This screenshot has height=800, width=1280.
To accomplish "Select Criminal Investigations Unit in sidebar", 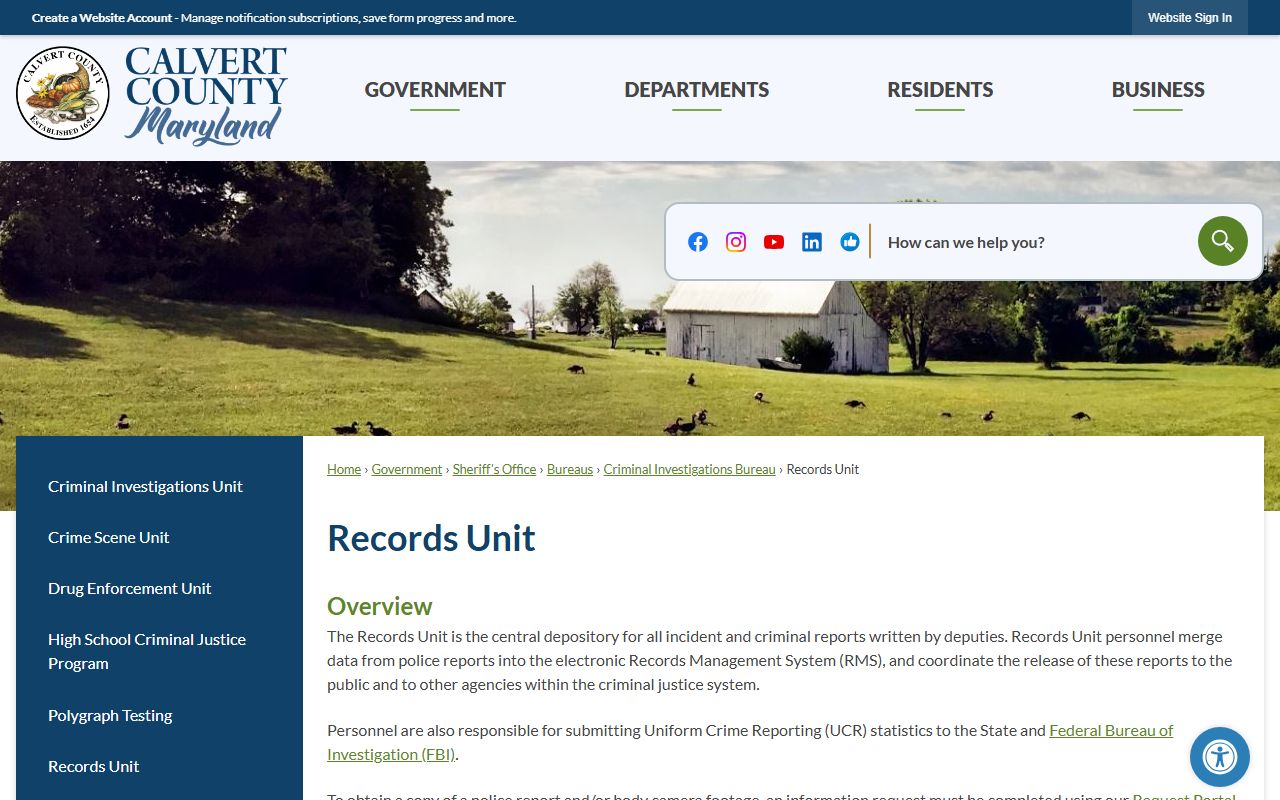I will coord(145,486).
